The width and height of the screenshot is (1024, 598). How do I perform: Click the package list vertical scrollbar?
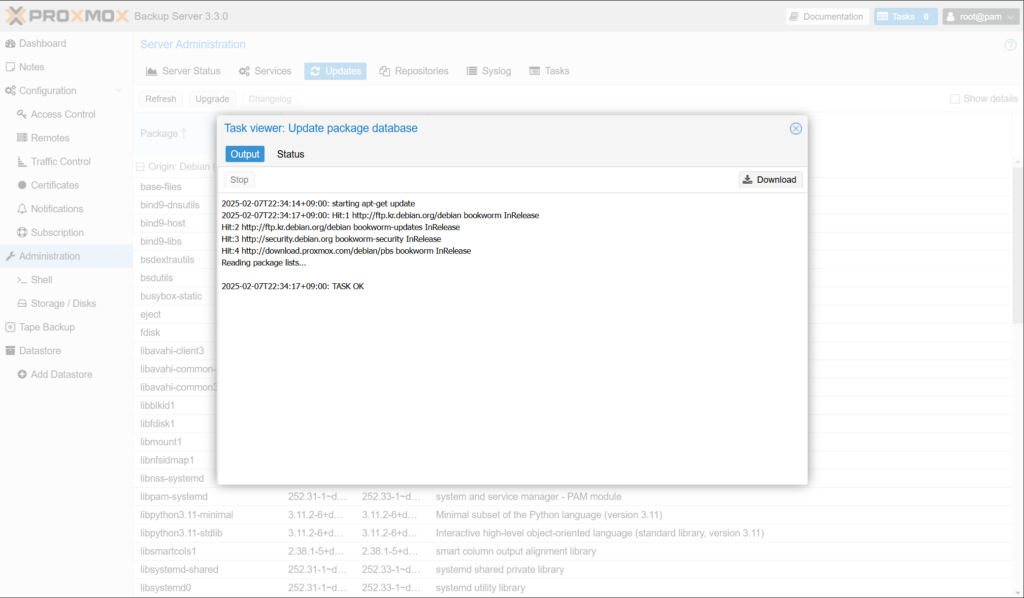pyautogui.click(x=1018, y=250)
